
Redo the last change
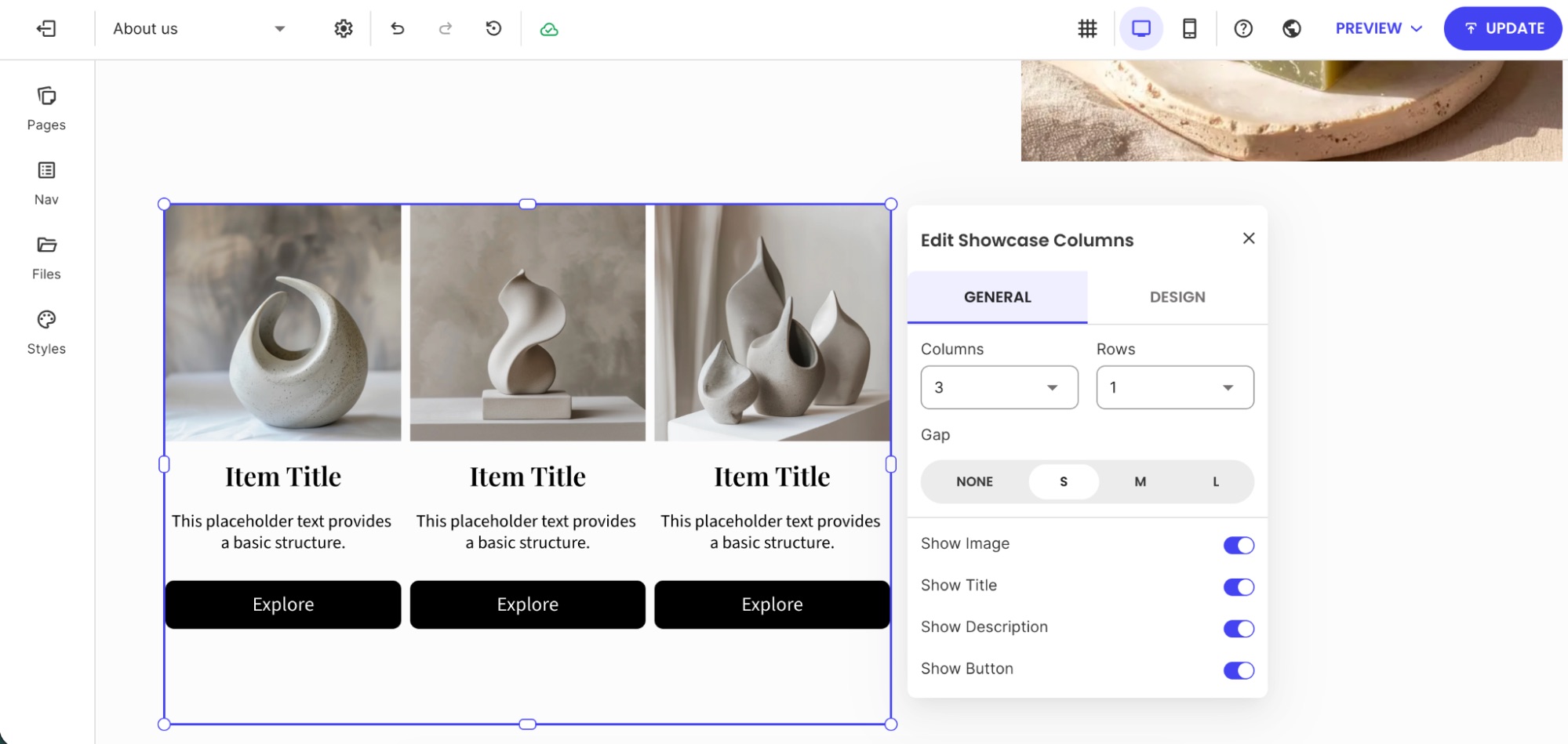[x=446, y=29]
